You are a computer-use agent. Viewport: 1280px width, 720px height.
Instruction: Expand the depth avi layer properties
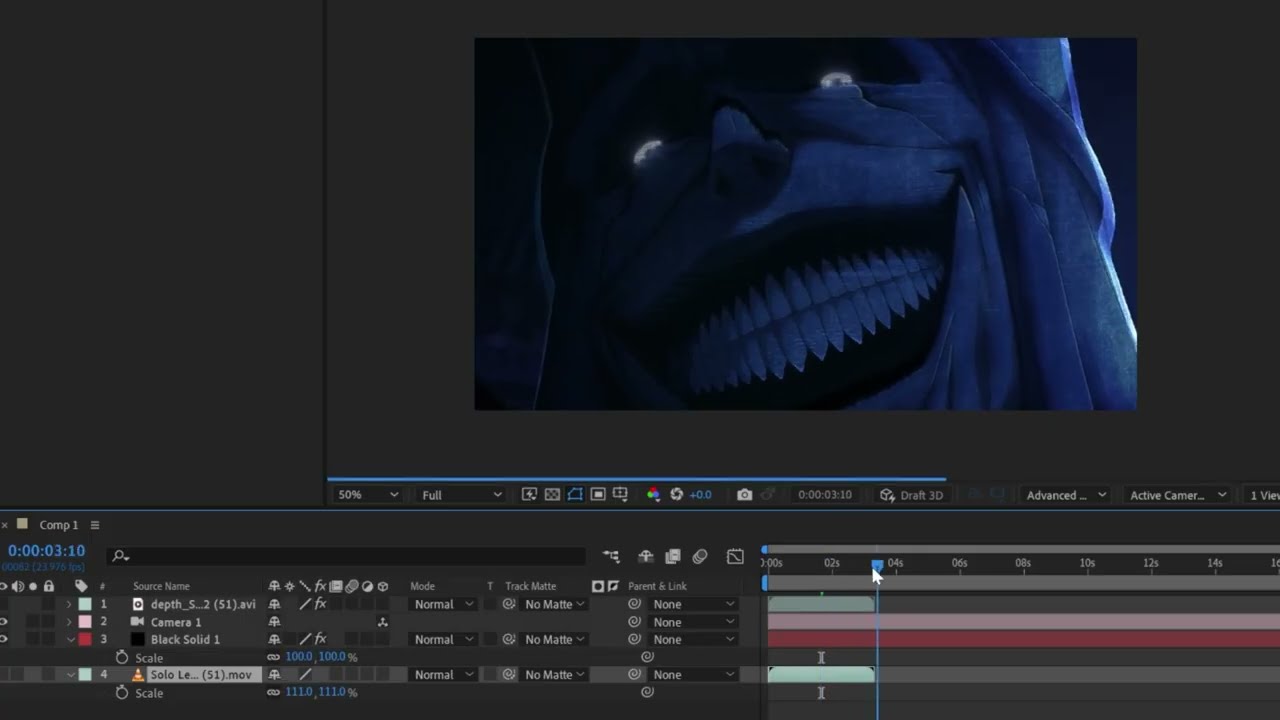point(69,605)
